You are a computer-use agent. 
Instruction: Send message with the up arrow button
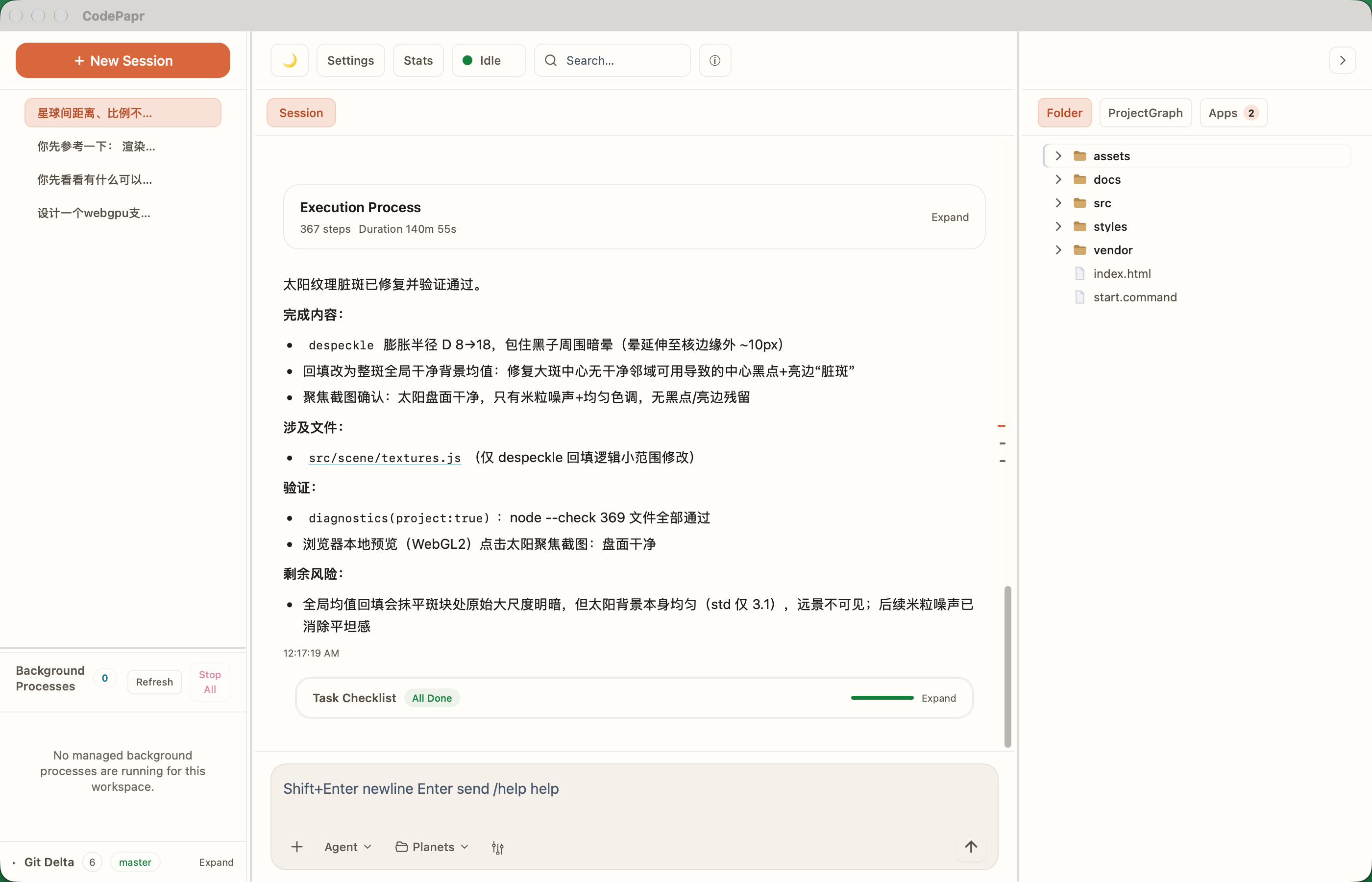pos(971,847)
